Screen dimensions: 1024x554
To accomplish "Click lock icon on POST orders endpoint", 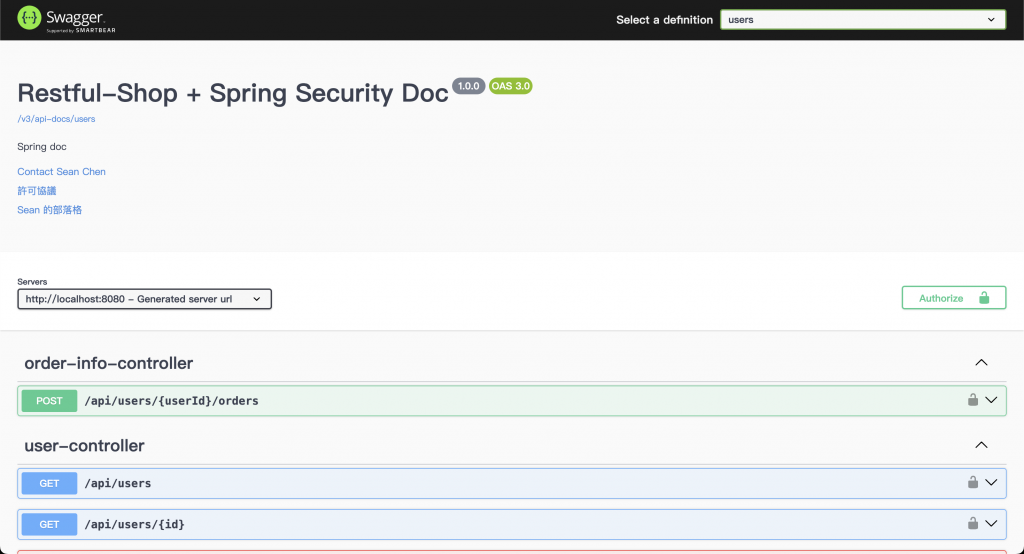I will tap(972, 400).
